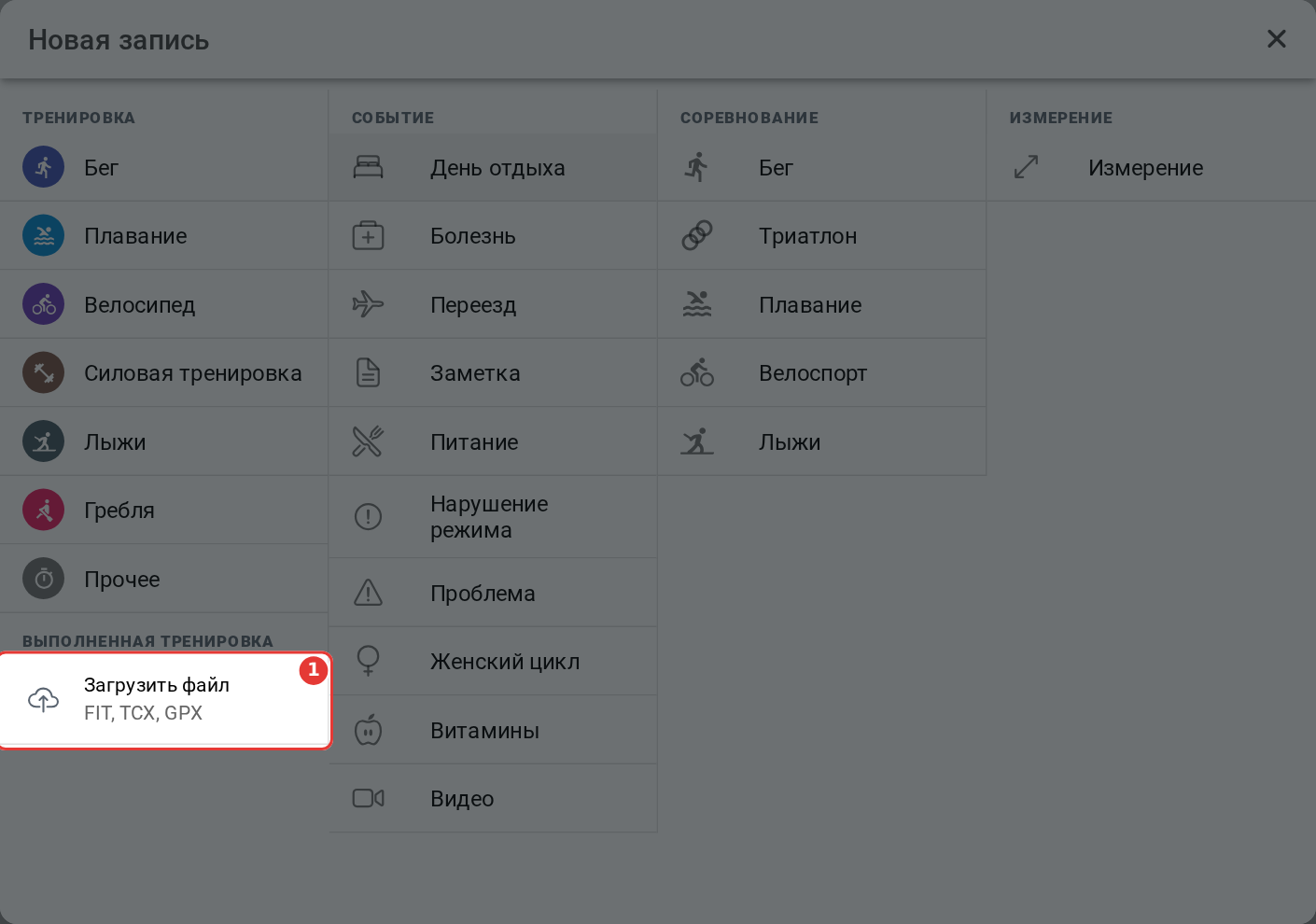The image size is (1316, 924).
Task: Select Силовая тренировка entry
Action: 164,373
